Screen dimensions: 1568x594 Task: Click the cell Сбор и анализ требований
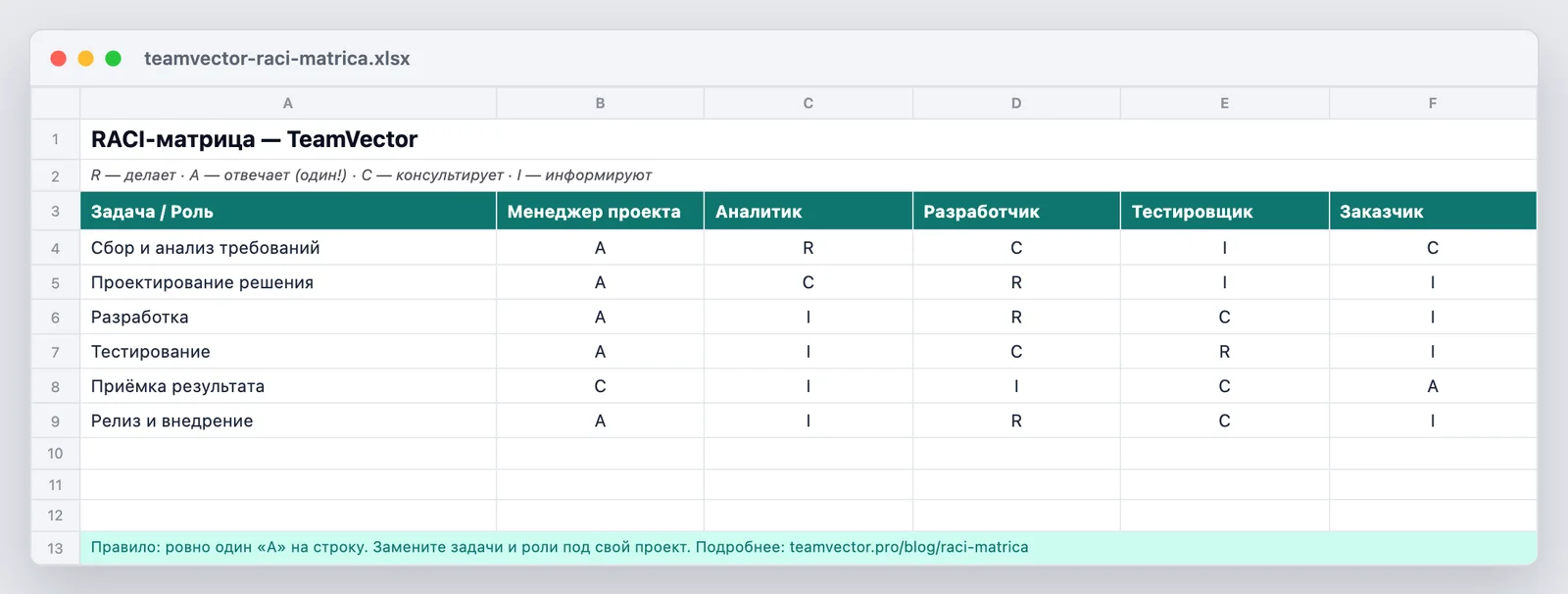[288, 248]
